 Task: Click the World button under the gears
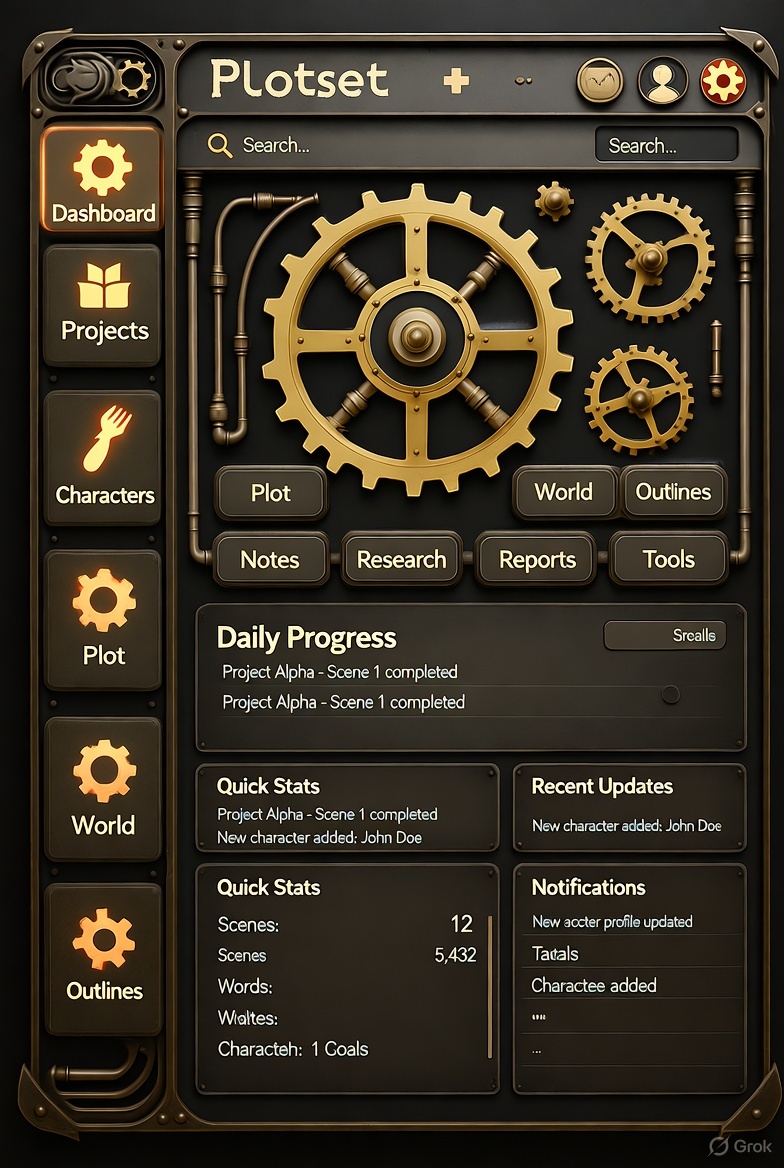click(x=564, y=492)
